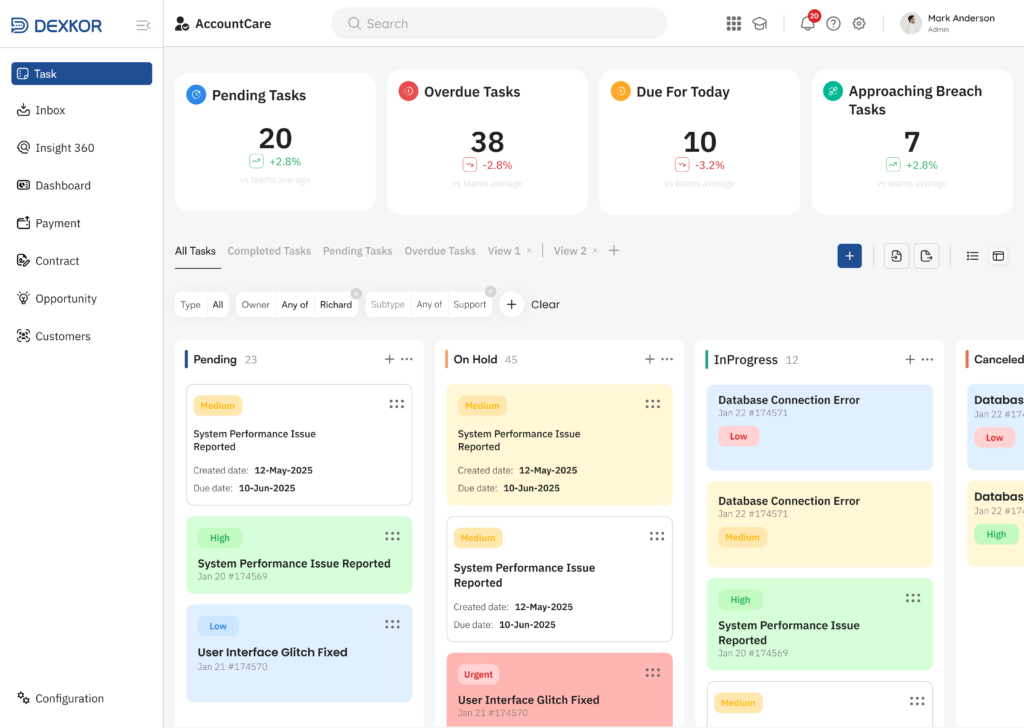Switch to board layout view icon

[998, 256]
